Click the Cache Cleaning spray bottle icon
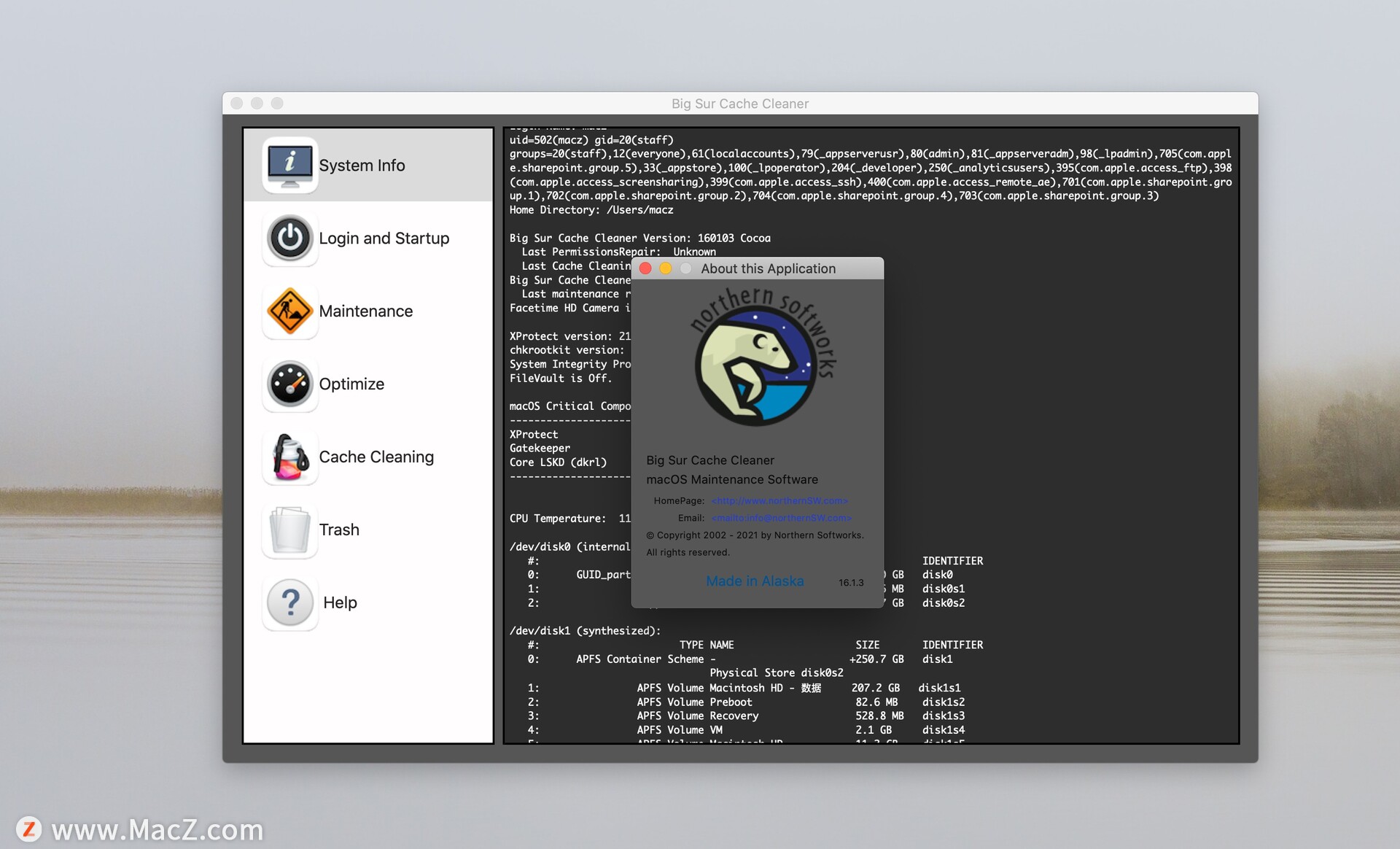1400x849 pixels. pos(289,457)
